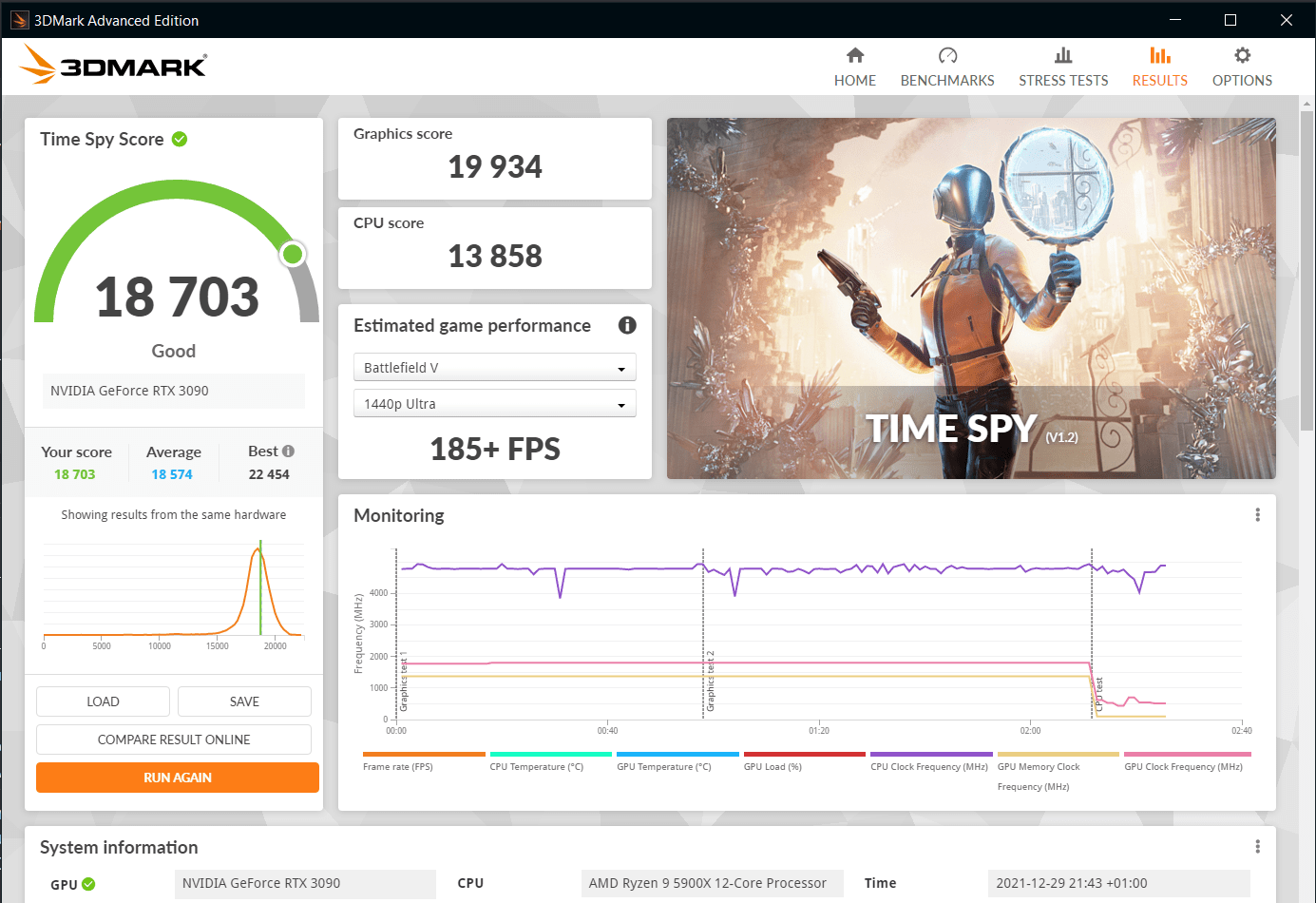The width and height of the screenshot is (1316, 903).
Task: Click the score gauge indicator knob
Action: tap(293, 254)
